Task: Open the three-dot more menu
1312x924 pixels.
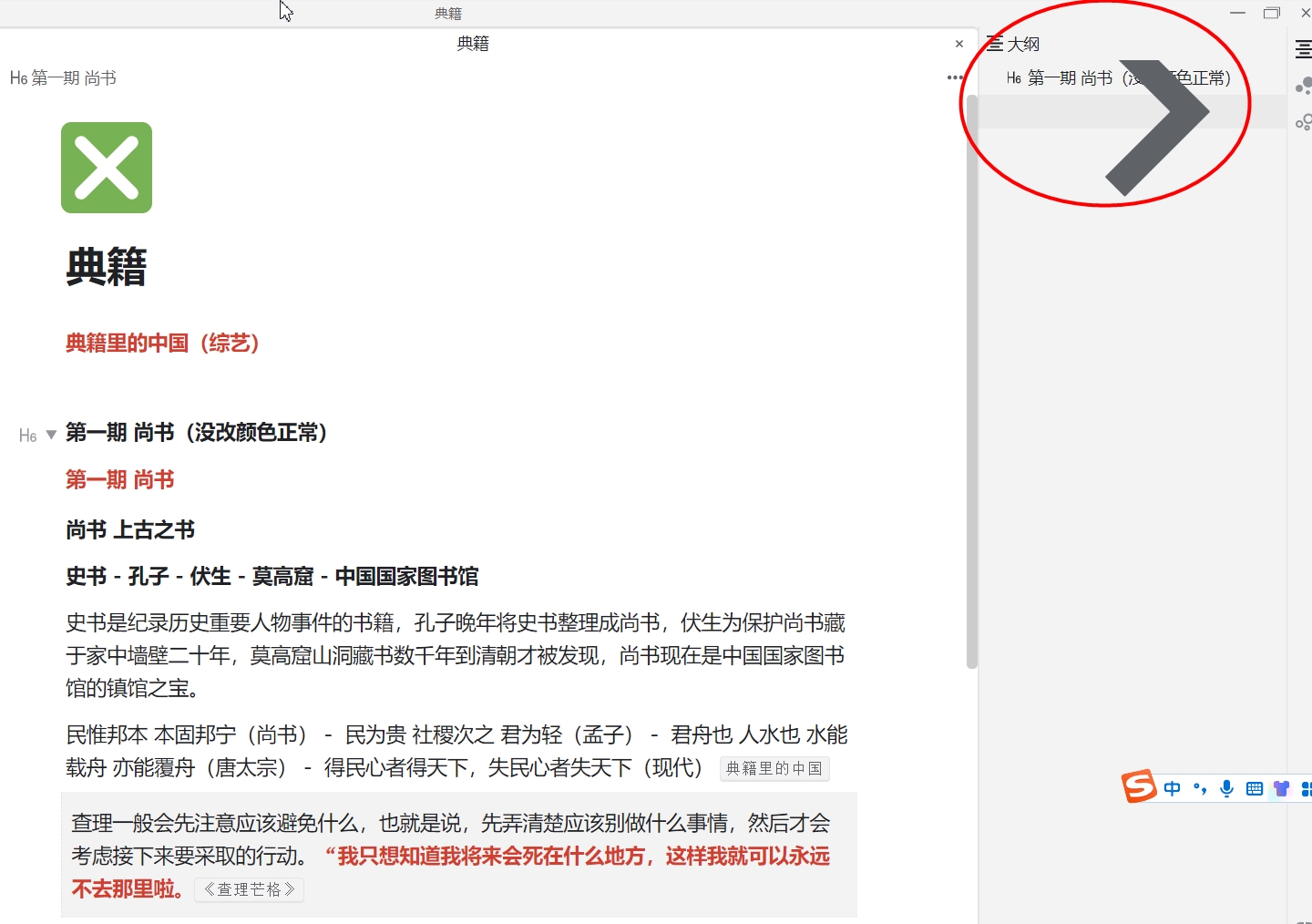Action: pos(954,77)
